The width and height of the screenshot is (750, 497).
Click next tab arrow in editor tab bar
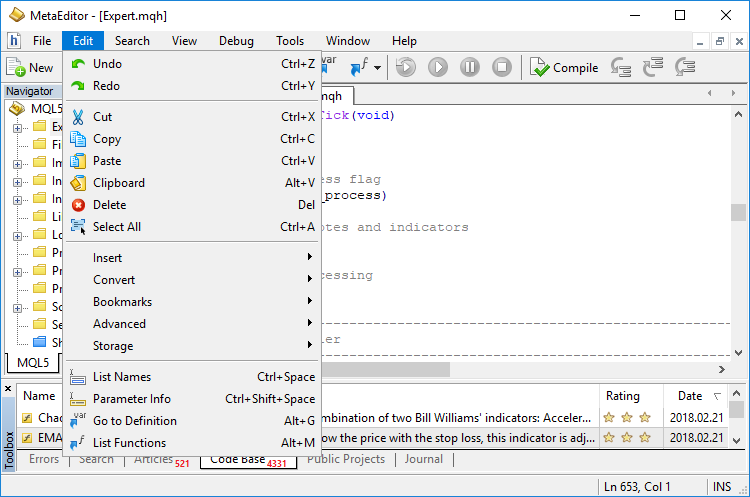(733, 93)
